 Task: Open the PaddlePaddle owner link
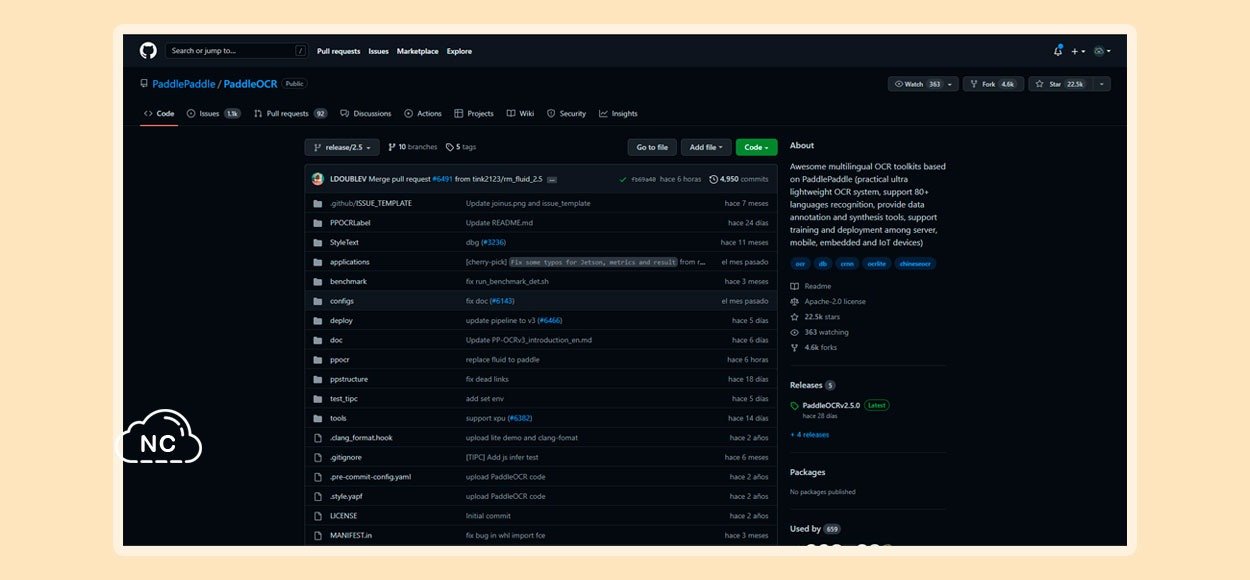click(x=184, y=84)
